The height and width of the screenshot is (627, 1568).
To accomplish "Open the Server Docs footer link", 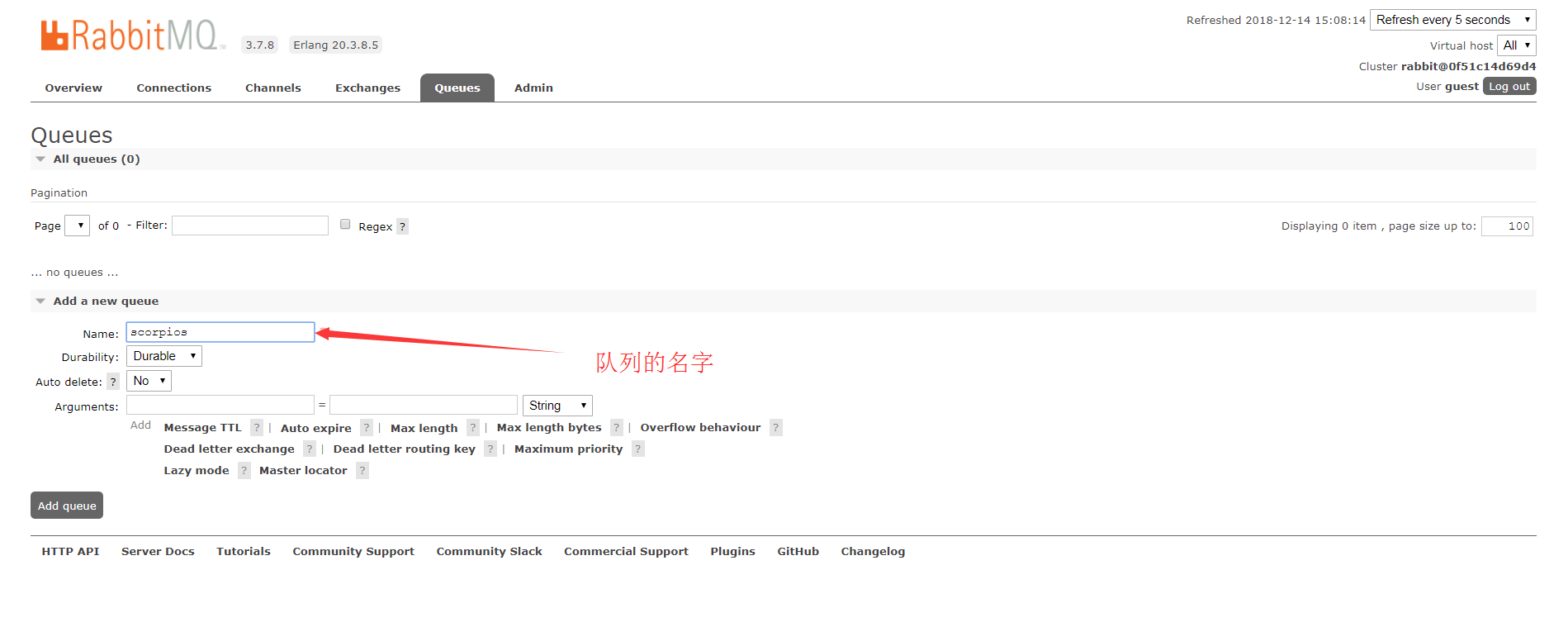I will tap(158, 551).
